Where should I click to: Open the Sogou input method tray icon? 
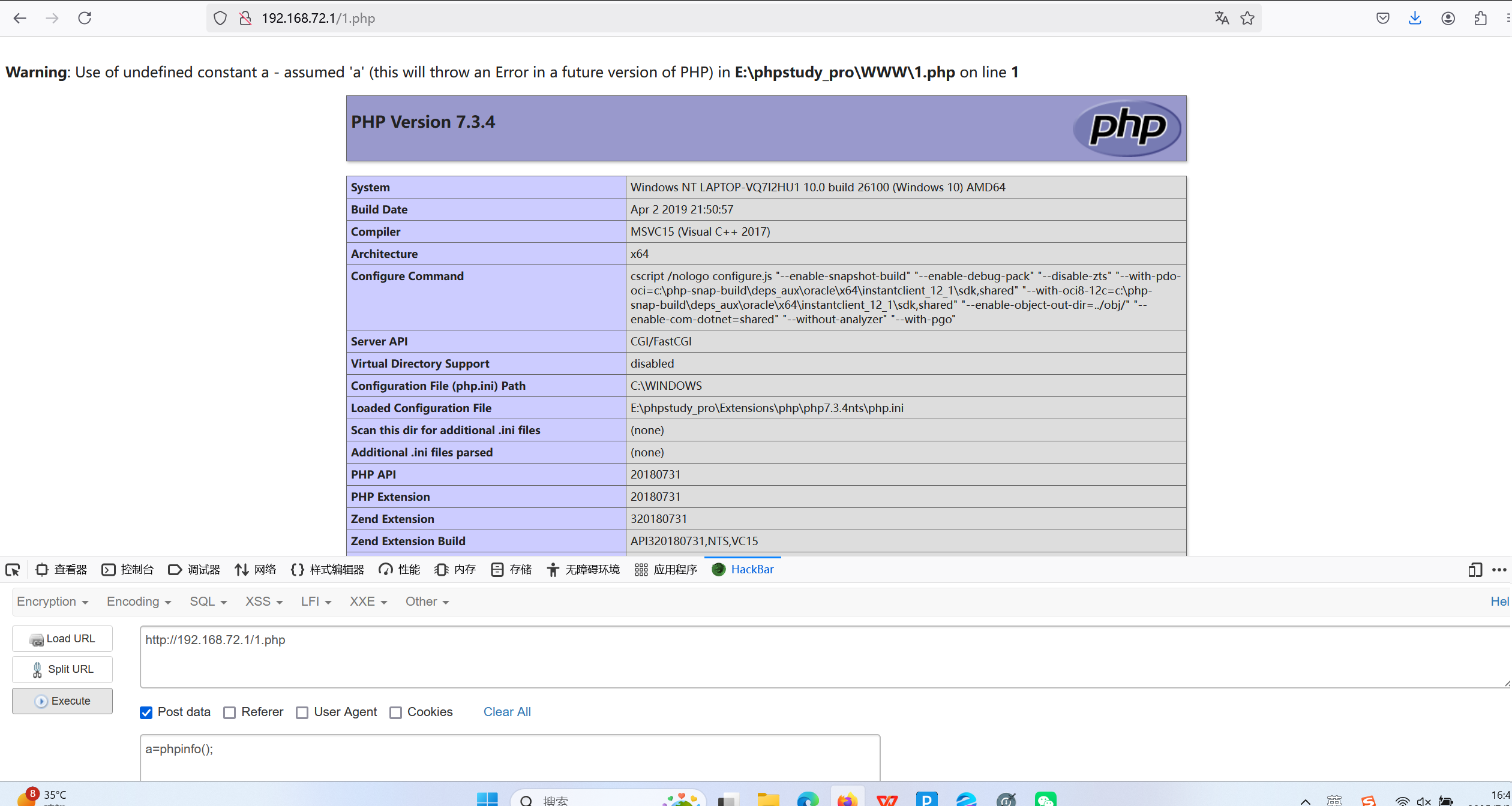(1368, 801)
